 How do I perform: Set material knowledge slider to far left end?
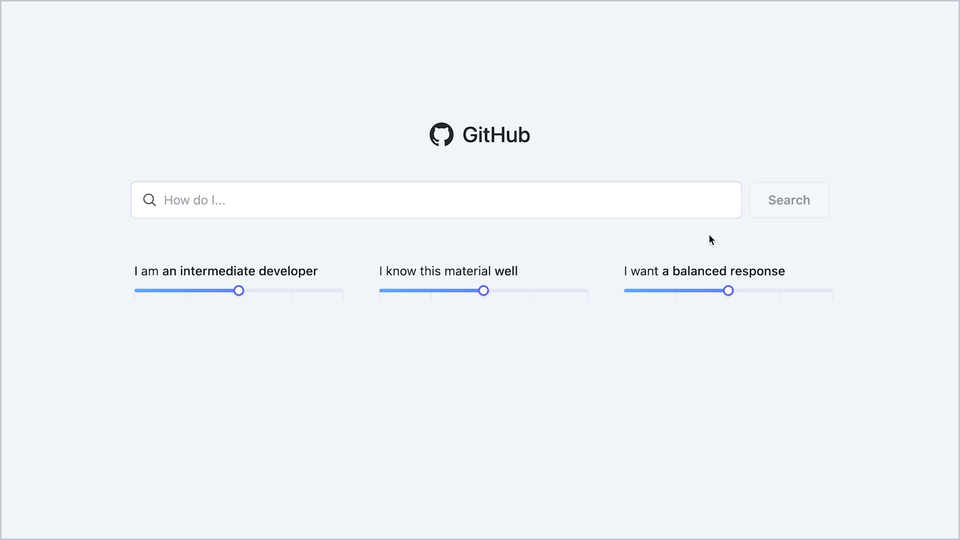[x=381, y=291]
